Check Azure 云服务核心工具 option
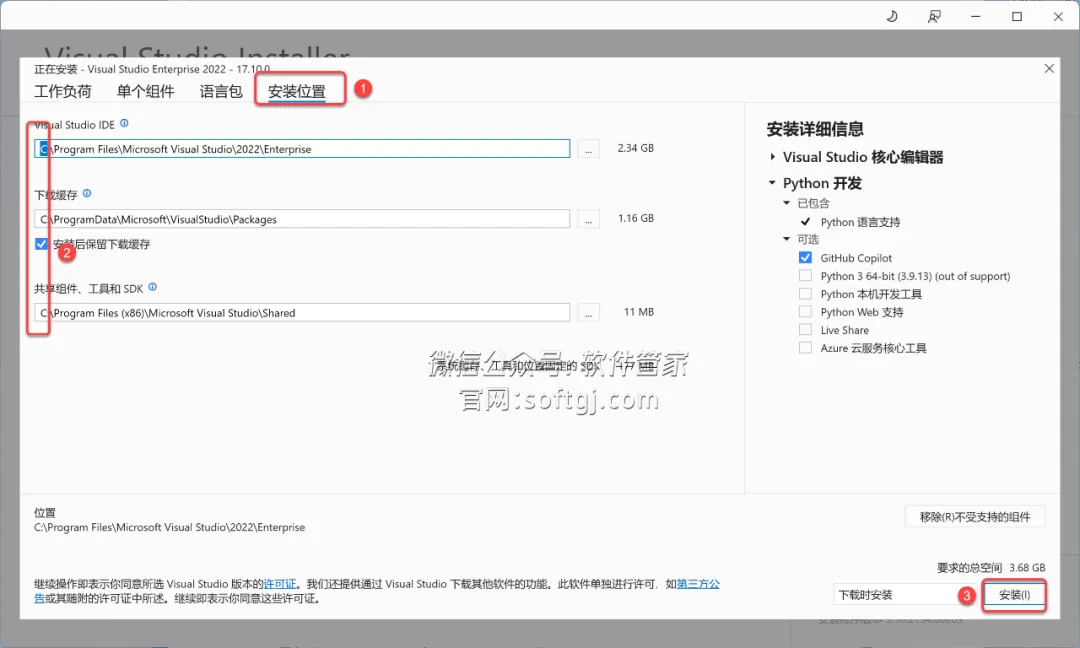The height and width of the screenshot is (648, 1080). pyautogui.click(x=805, y=348)
